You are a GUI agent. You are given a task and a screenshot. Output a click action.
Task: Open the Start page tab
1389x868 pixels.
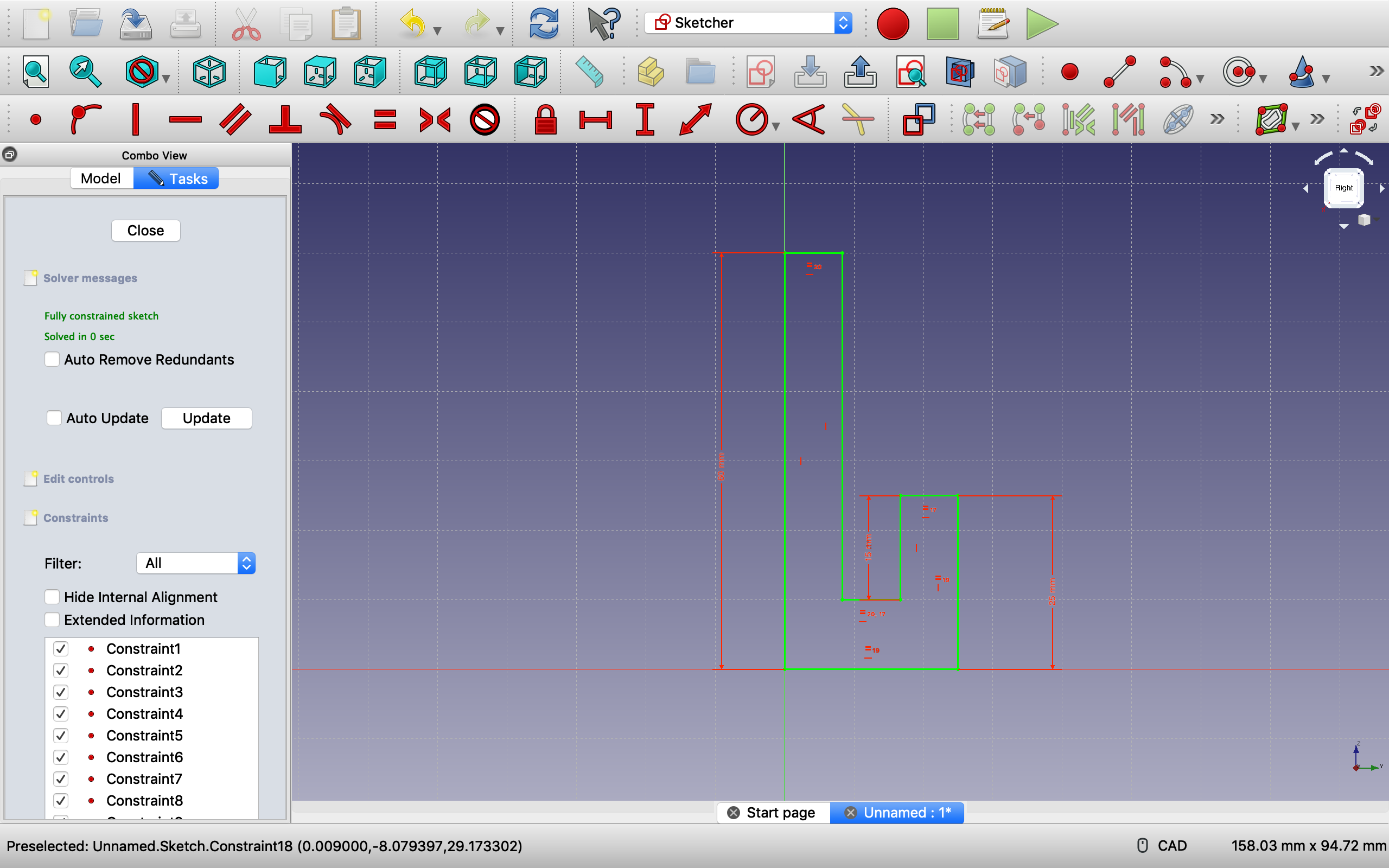(780, 813)
